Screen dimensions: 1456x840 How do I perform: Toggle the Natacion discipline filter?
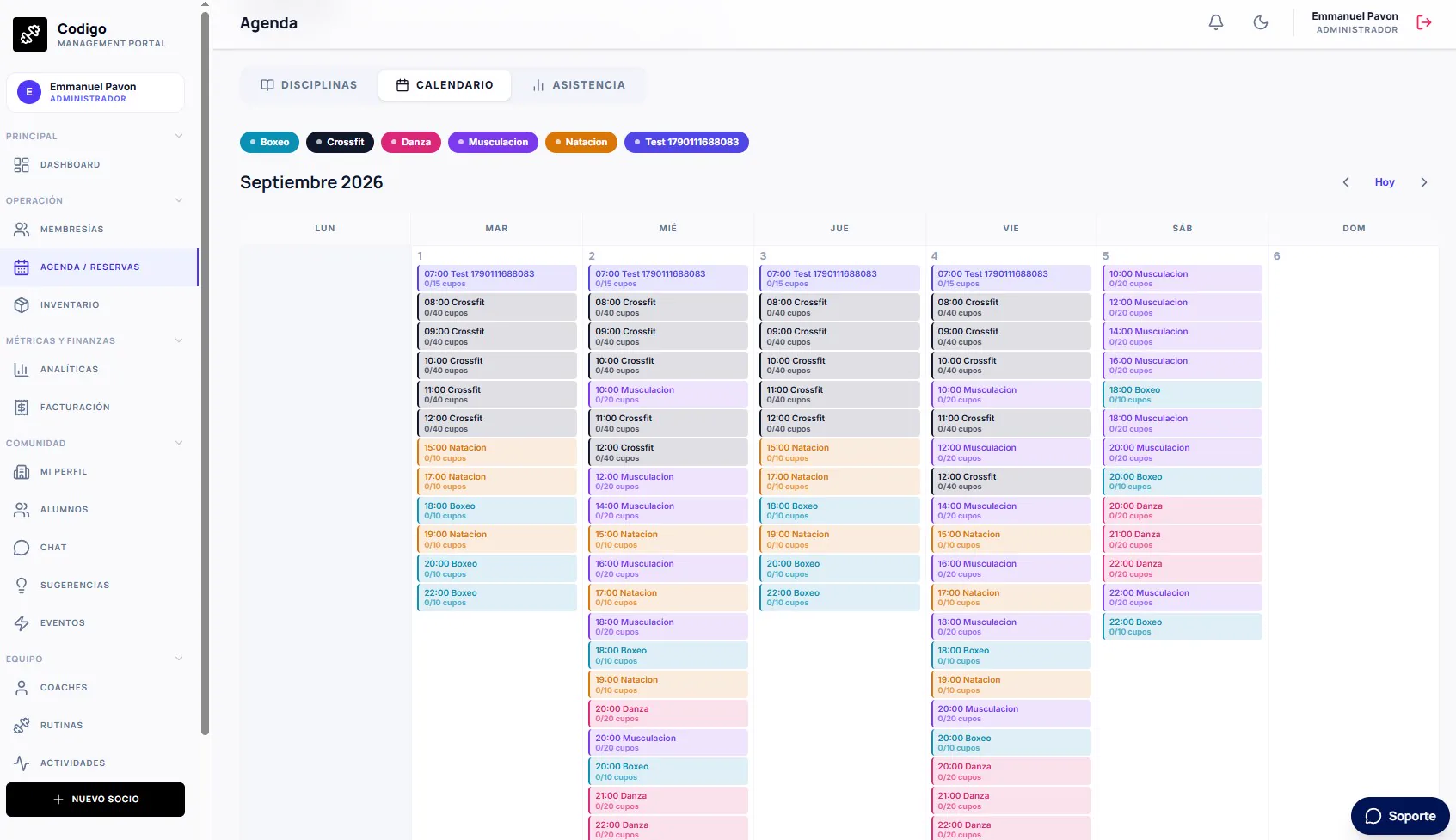pos(581,143)
